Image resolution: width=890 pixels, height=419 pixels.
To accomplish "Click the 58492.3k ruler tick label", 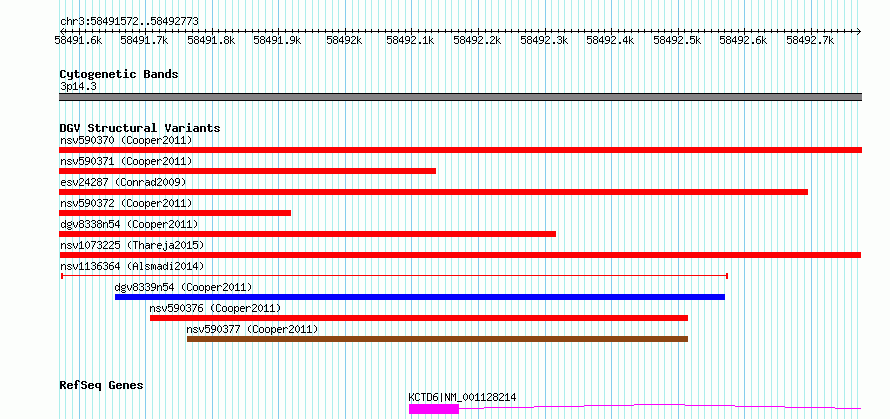I will (544, 40).
